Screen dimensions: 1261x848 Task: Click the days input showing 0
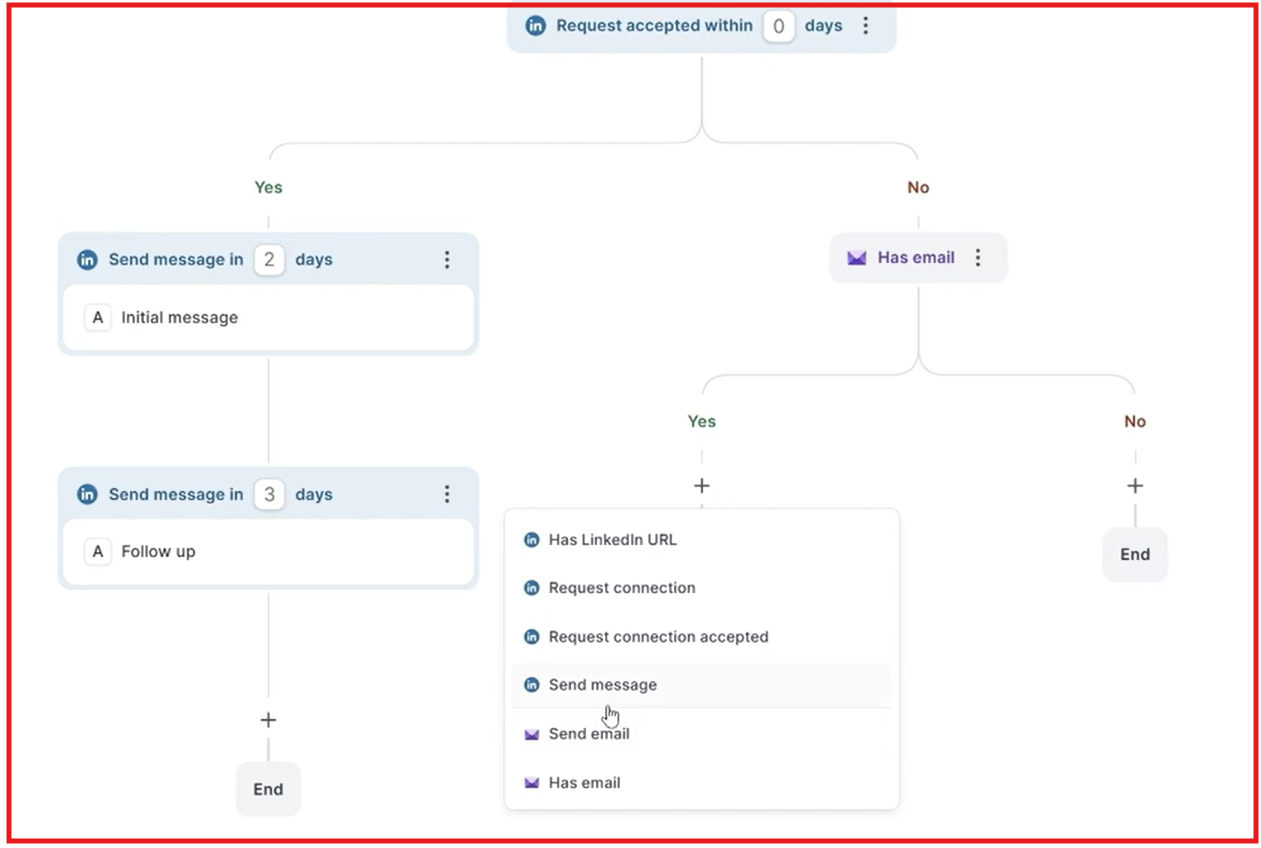point(778,26)
